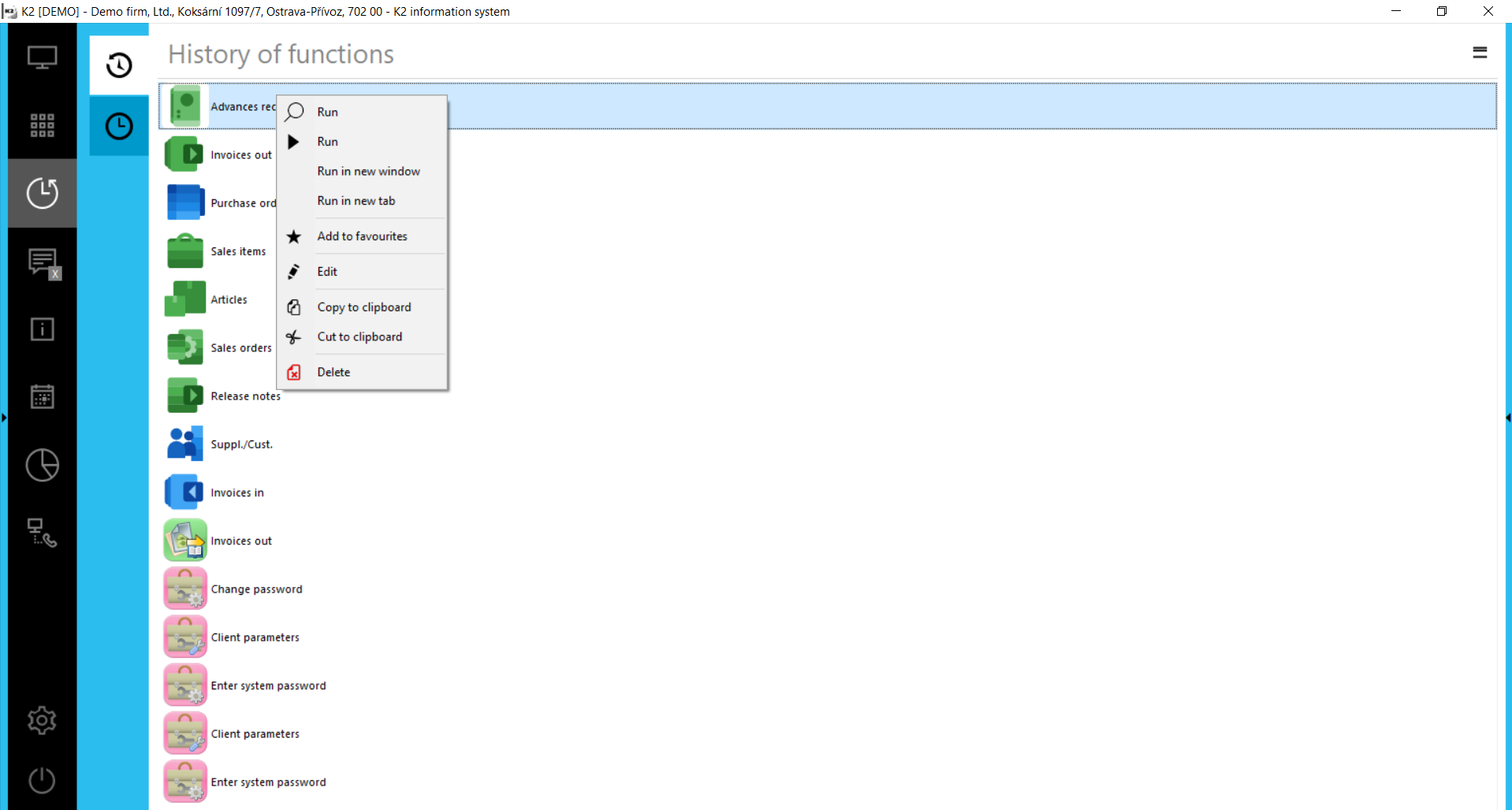
Task: Open the Purchase orders function icon
Action: (x=185, y=202)
